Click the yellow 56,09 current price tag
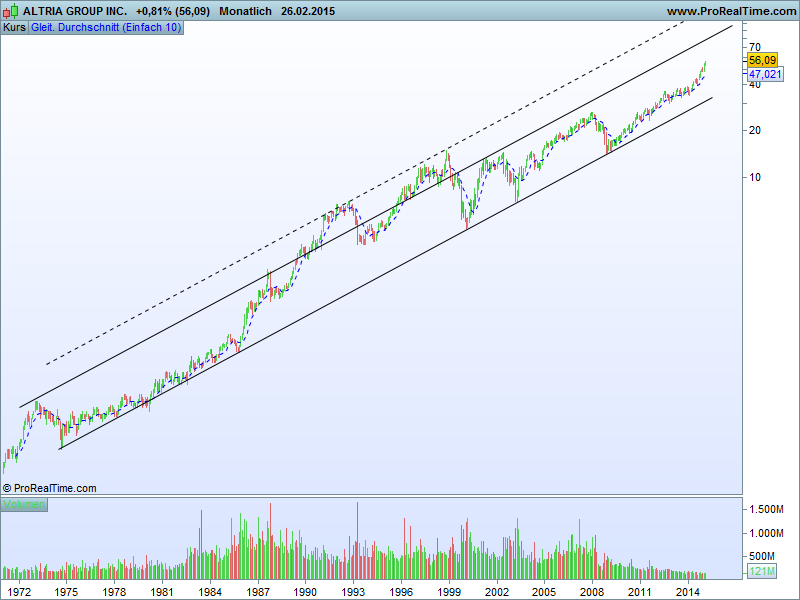Screen dimensions: 800x600 [762, 60]
